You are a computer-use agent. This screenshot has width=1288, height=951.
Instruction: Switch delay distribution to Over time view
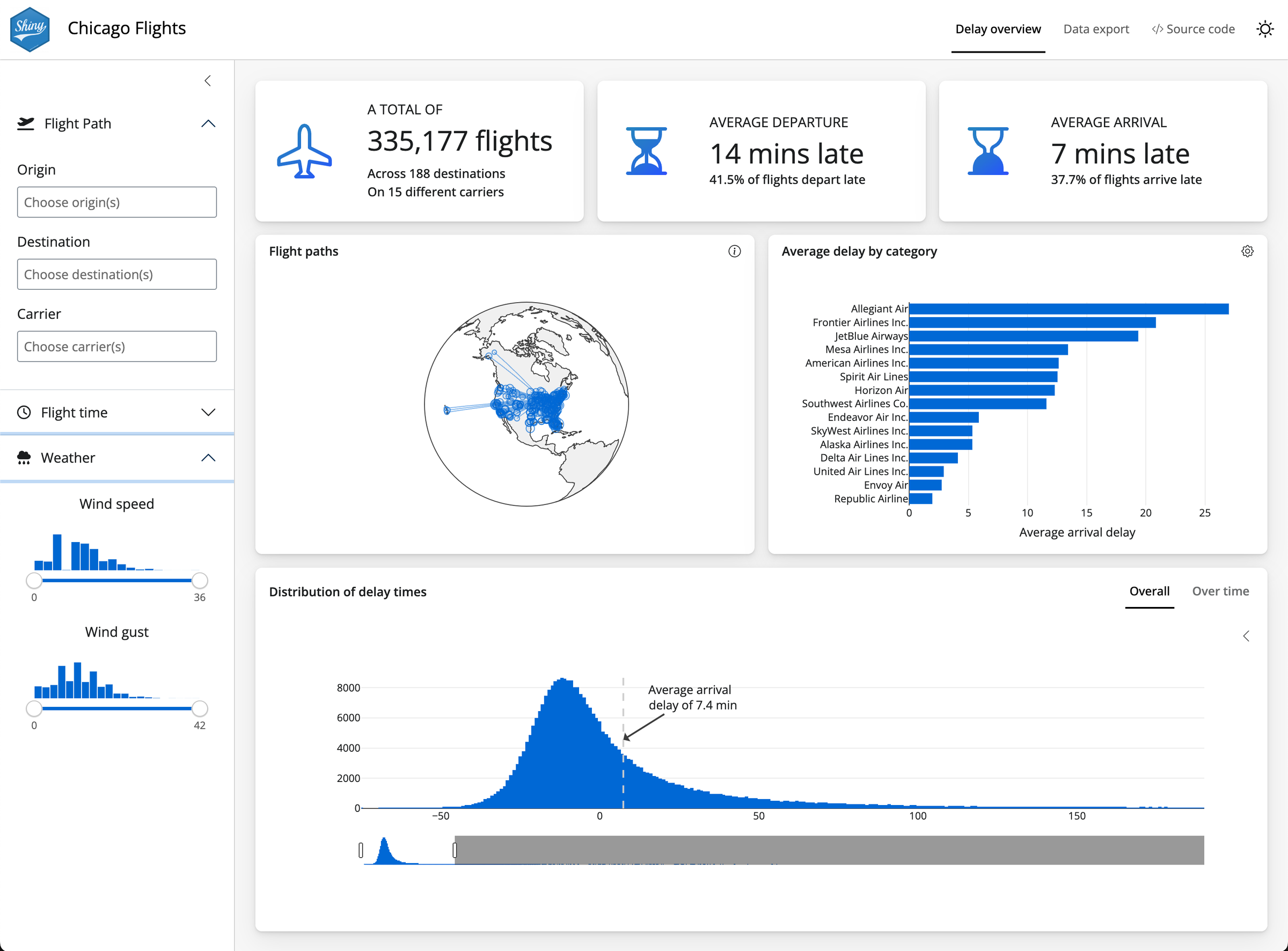(x=1221, y=591)
